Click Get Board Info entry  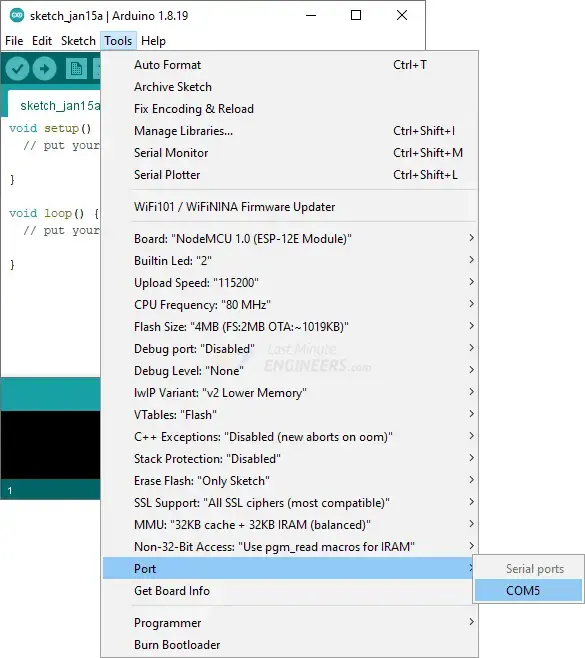290,591
